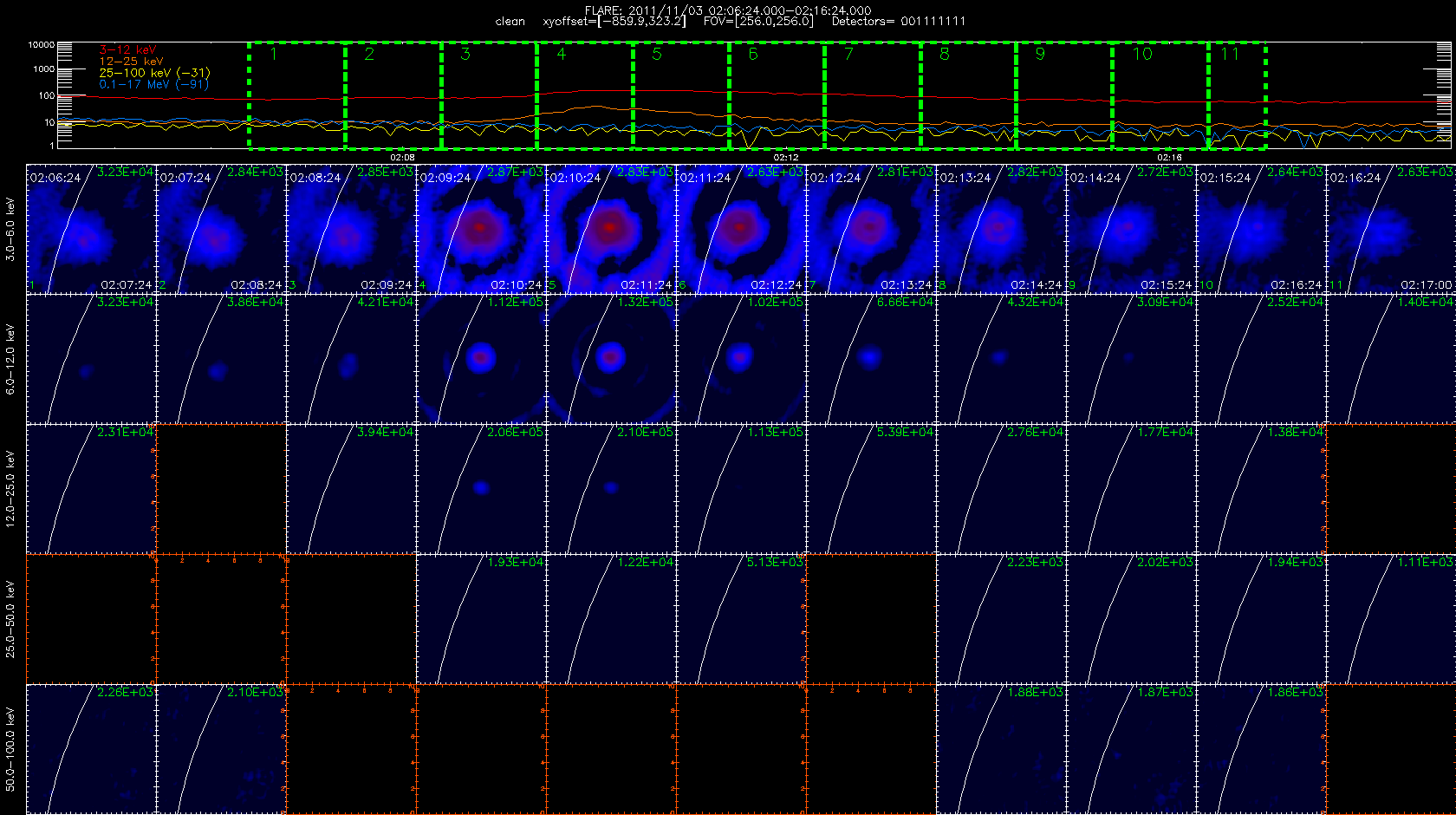This screenshot has height=815, width=1456.
Task: Open the 6-12 keV image labeled 1.02E+05
Action: pos(741,358)
